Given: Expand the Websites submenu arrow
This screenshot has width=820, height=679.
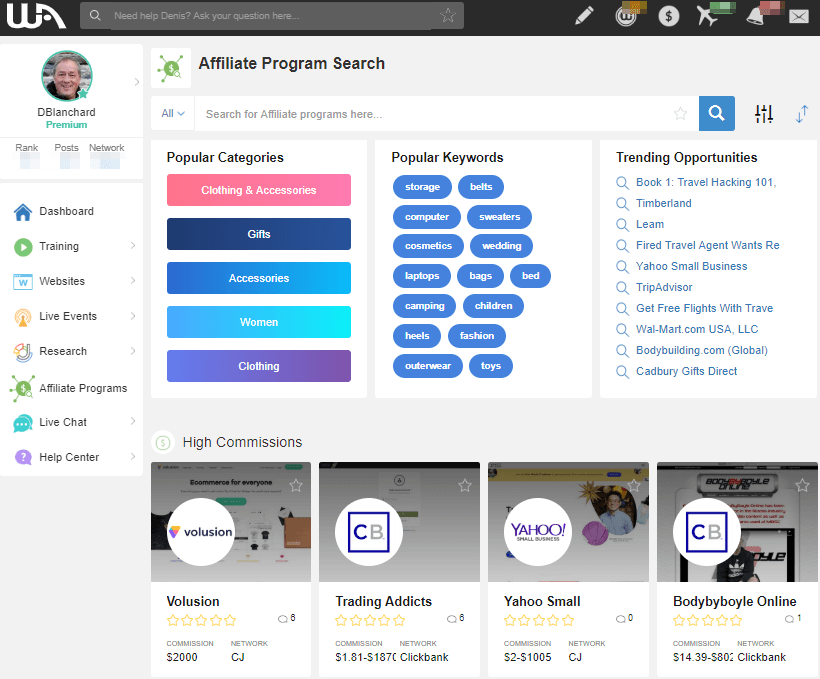Looking at the screenshot, I should click(x=133, y=281).
